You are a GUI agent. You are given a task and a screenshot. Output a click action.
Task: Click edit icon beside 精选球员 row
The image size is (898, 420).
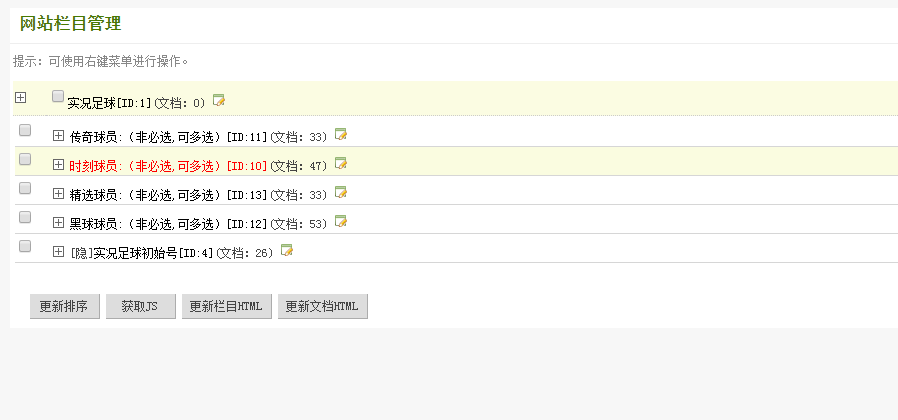(341, 192)
